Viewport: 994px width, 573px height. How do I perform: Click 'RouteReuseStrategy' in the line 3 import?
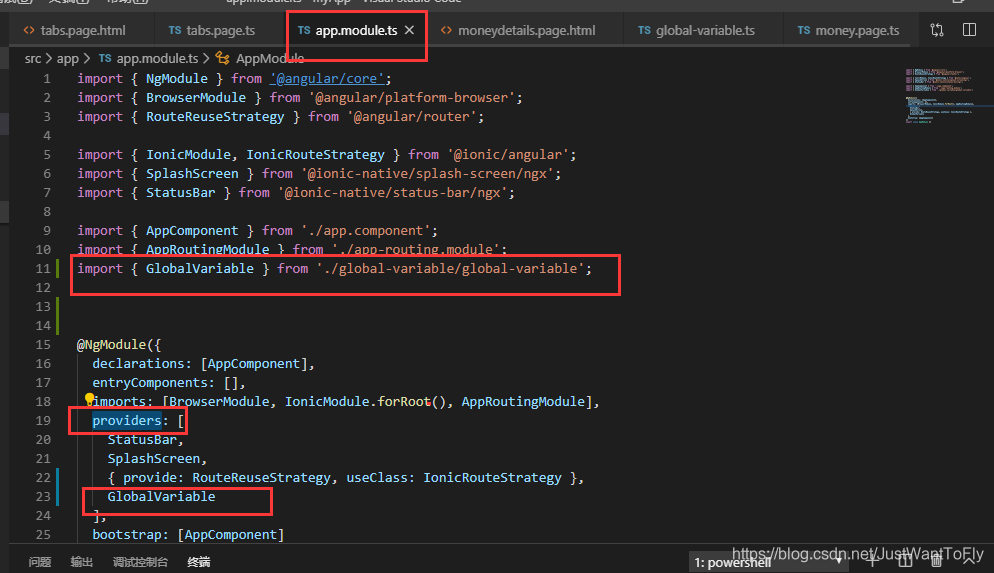click(x=215, y=117)
